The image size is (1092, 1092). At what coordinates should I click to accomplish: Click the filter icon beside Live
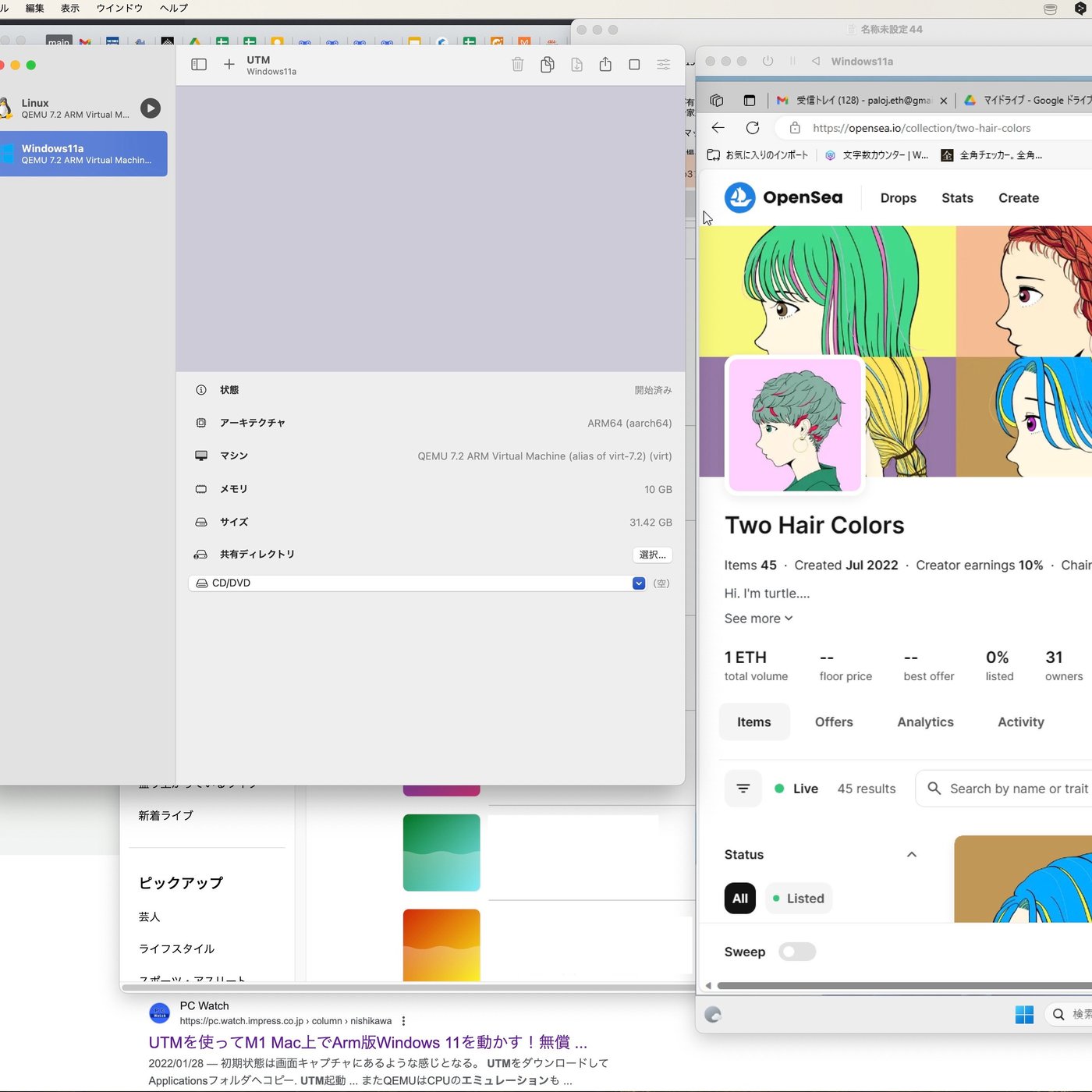point(743,789)
